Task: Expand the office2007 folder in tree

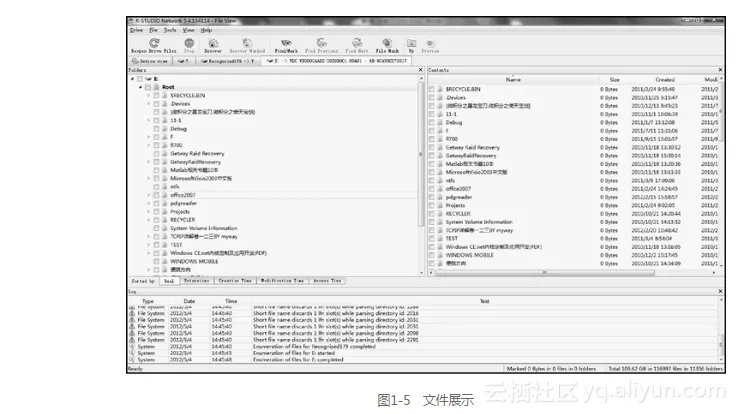Action: pos(149,195)
